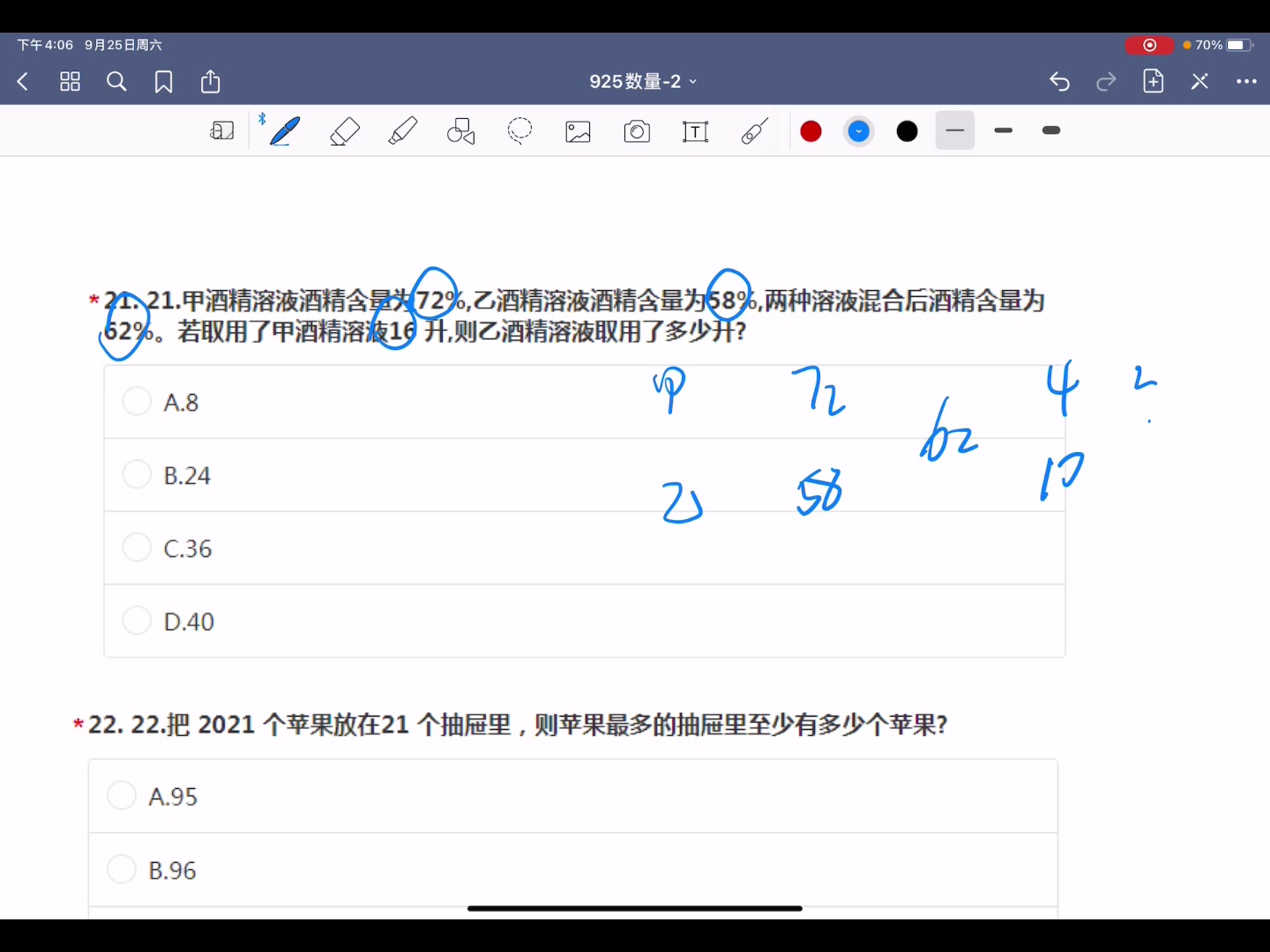Image resolution: width=1270 pixels, height=952 pixels.
Task: Open the 925数量-2 document title dropdown
Action: coord(643,81)
